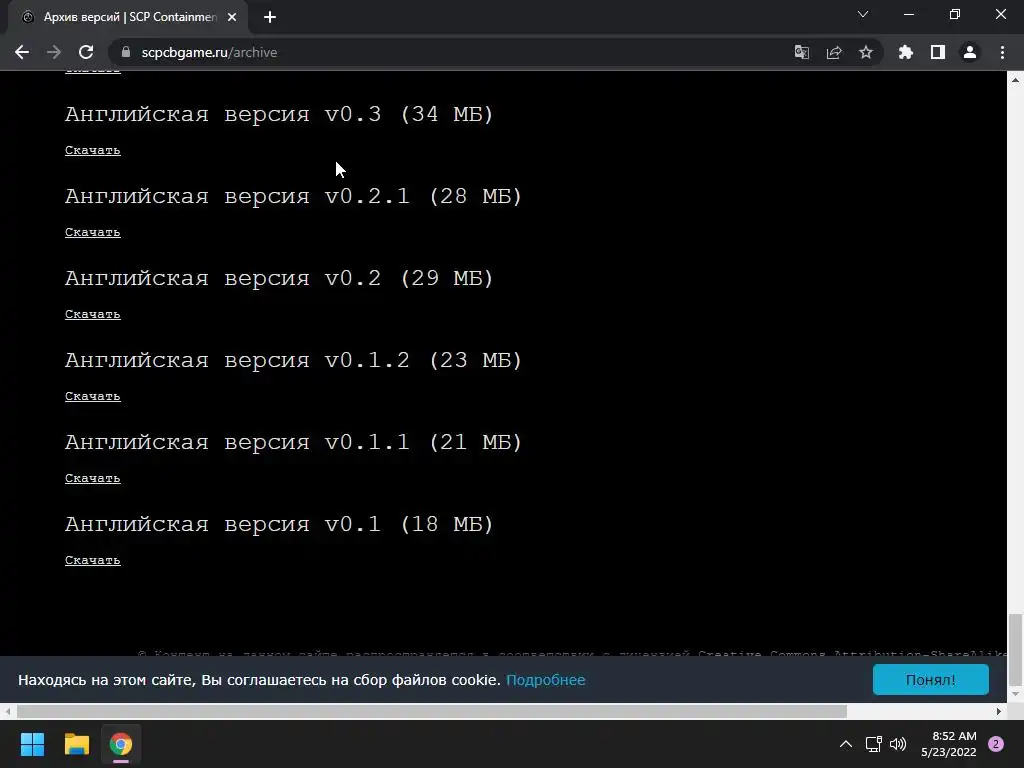
Task: Accept cookies with Понял! button
Action: click(931, 680)
